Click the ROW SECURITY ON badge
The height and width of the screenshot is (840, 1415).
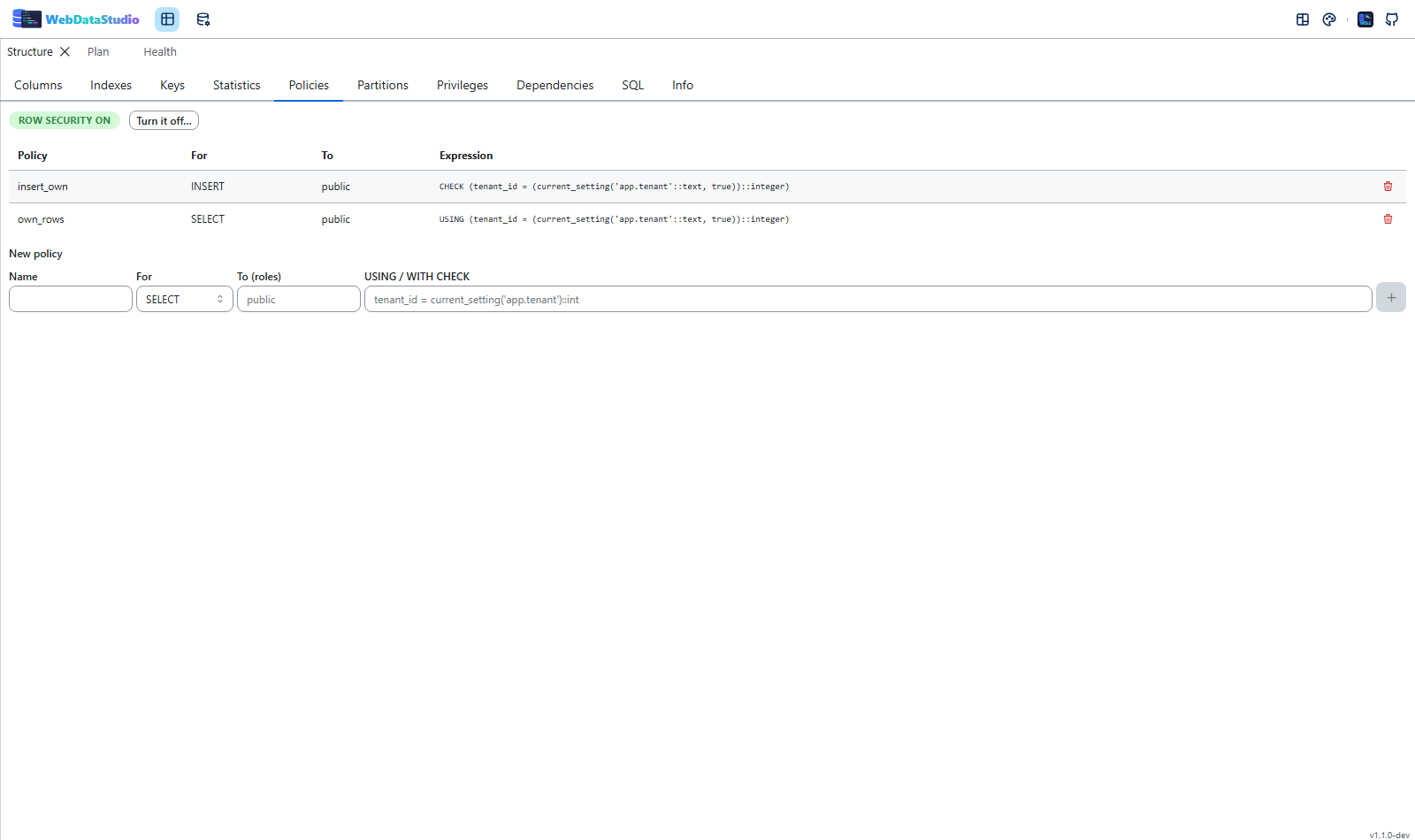[x=65, y=120]
